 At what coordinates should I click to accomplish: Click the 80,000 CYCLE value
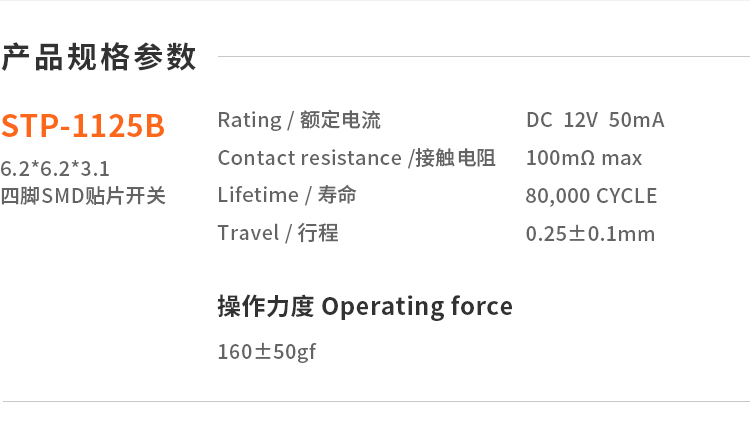[x=591, y=196]
